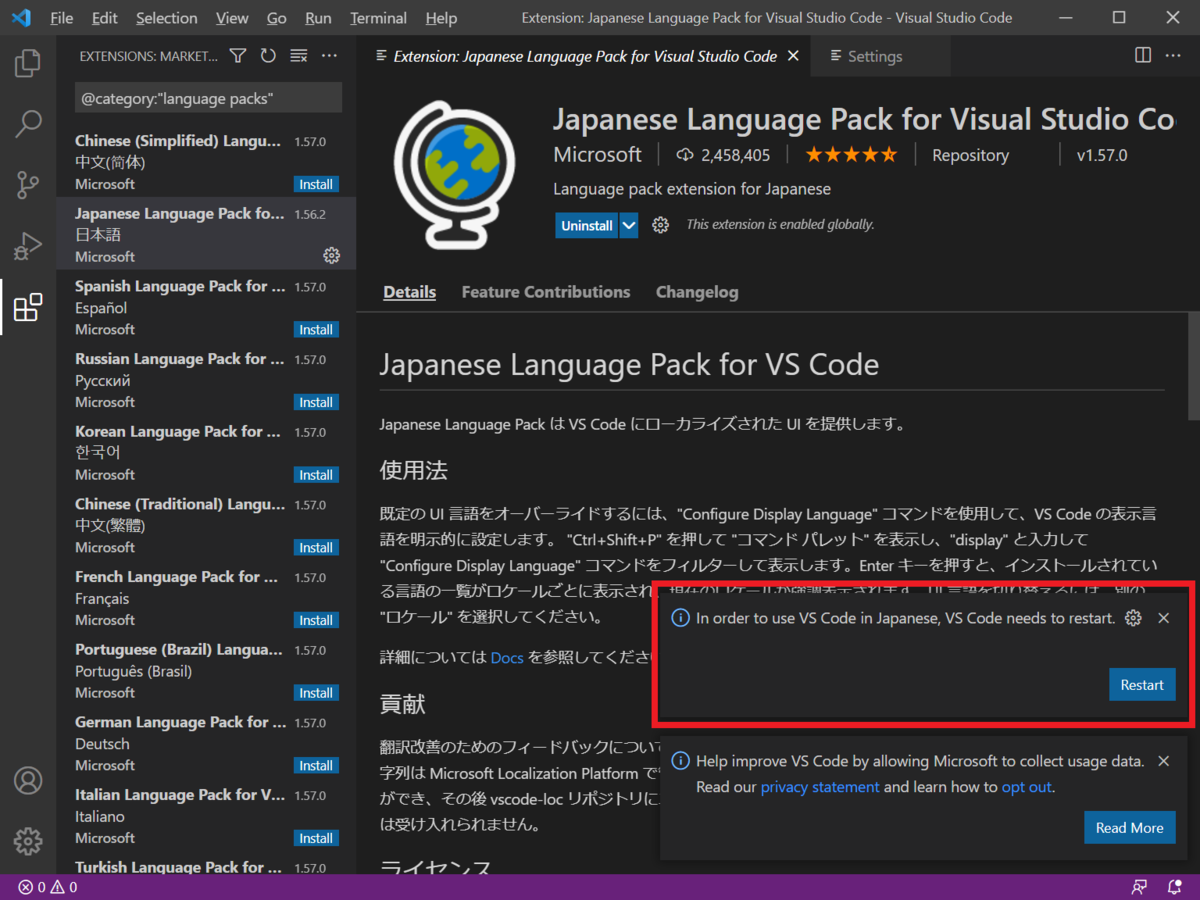The height and width of the screenshot is (900, 1200).
Task: Click the Japanese Language Pack globe icon
Action: coord(454,176)
